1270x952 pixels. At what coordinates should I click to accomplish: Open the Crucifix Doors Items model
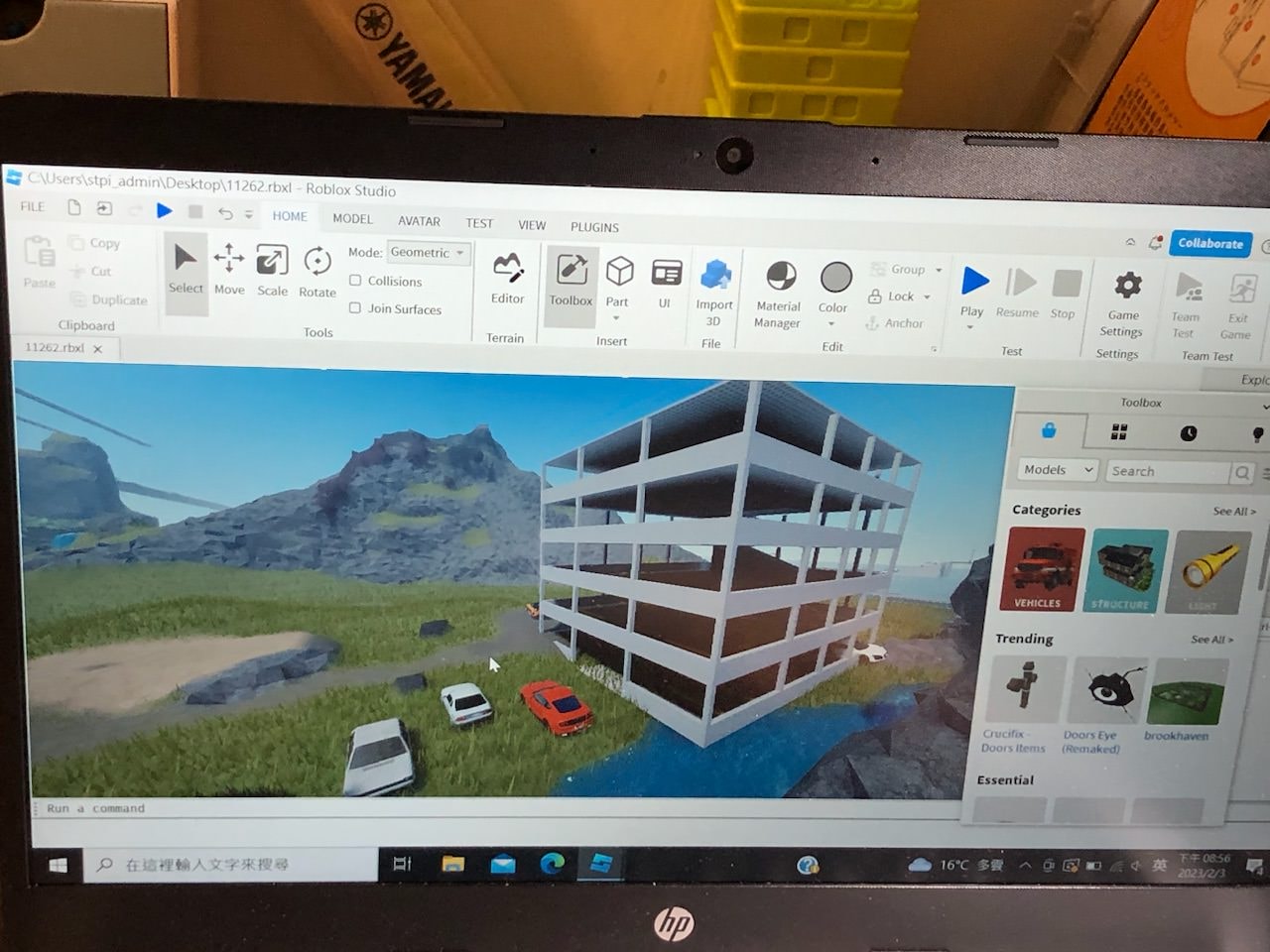(1022, 705)
